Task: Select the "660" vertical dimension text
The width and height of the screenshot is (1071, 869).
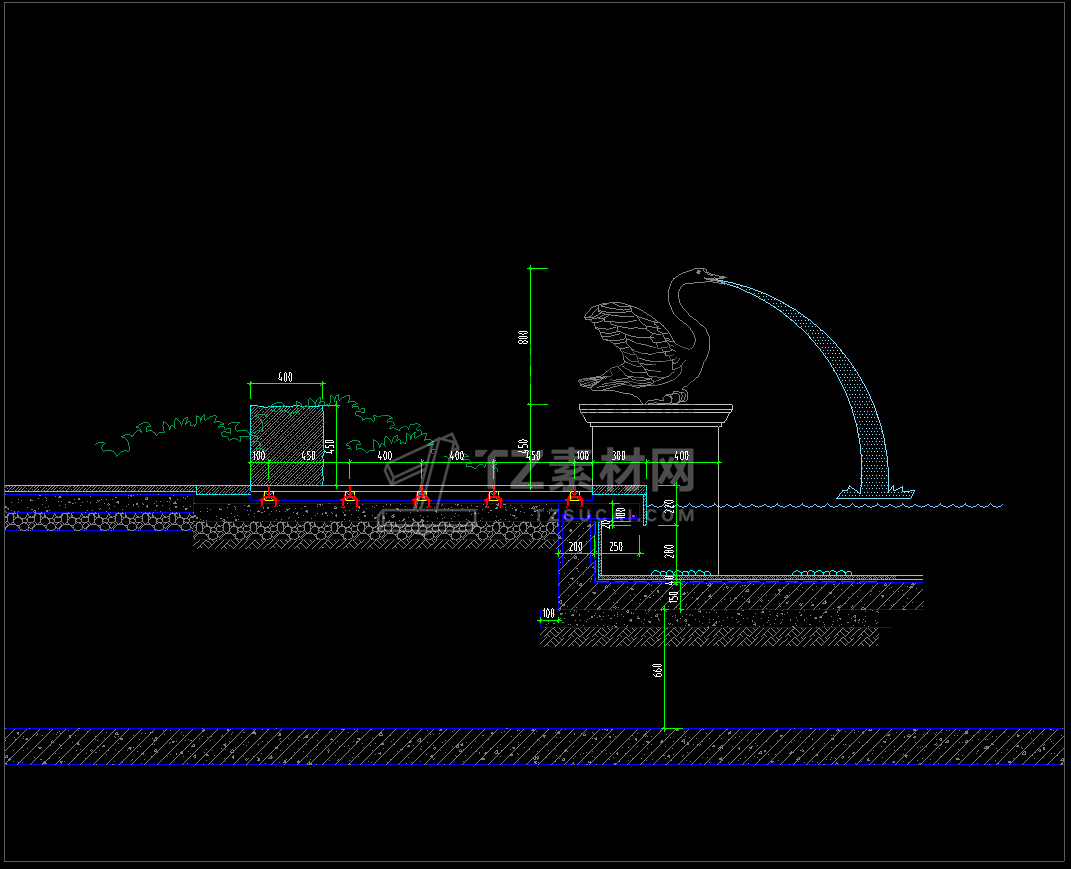Action: point(658,670)
